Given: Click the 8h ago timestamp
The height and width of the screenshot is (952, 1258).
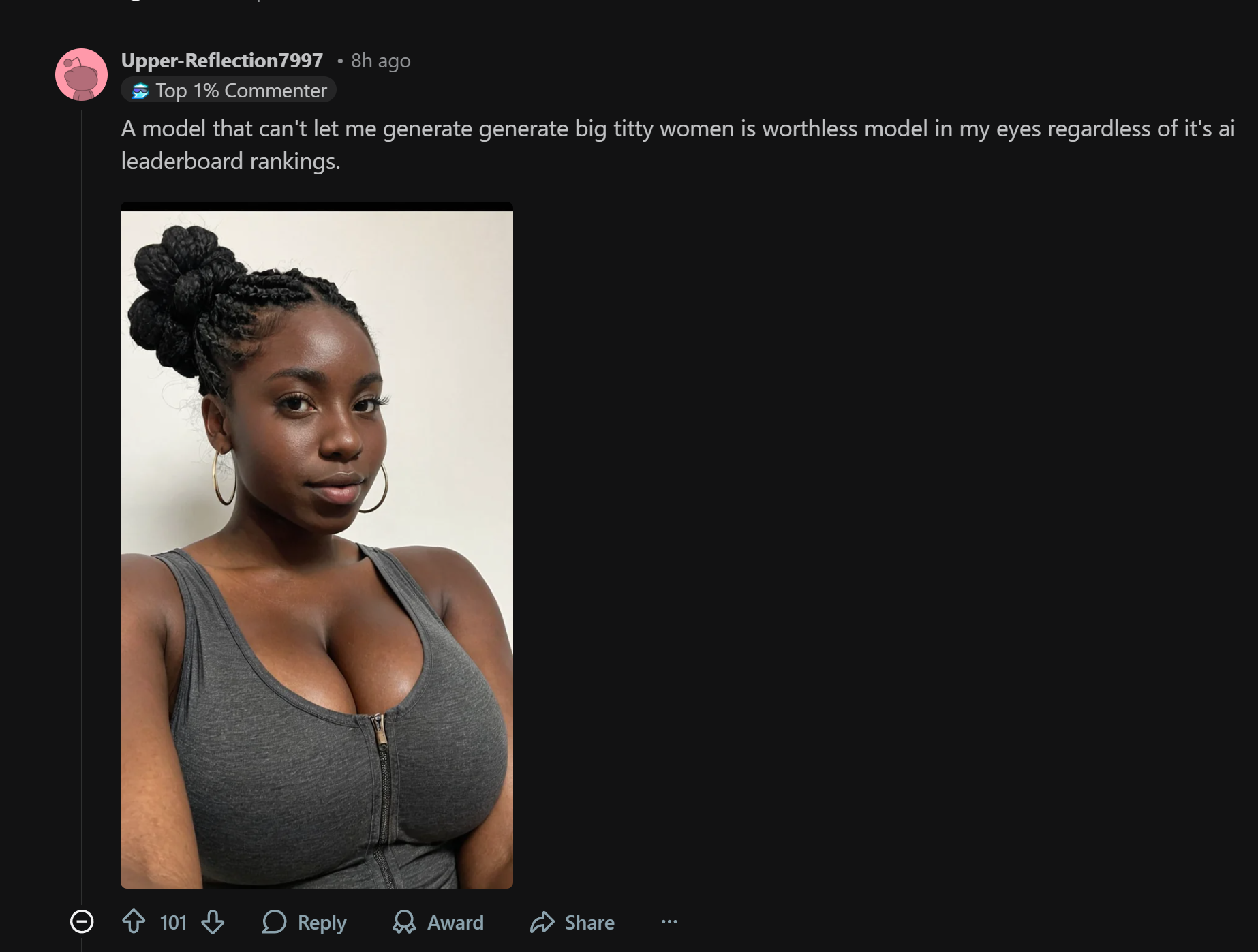Looking at the screenshot, I should (x=380, y=61).
